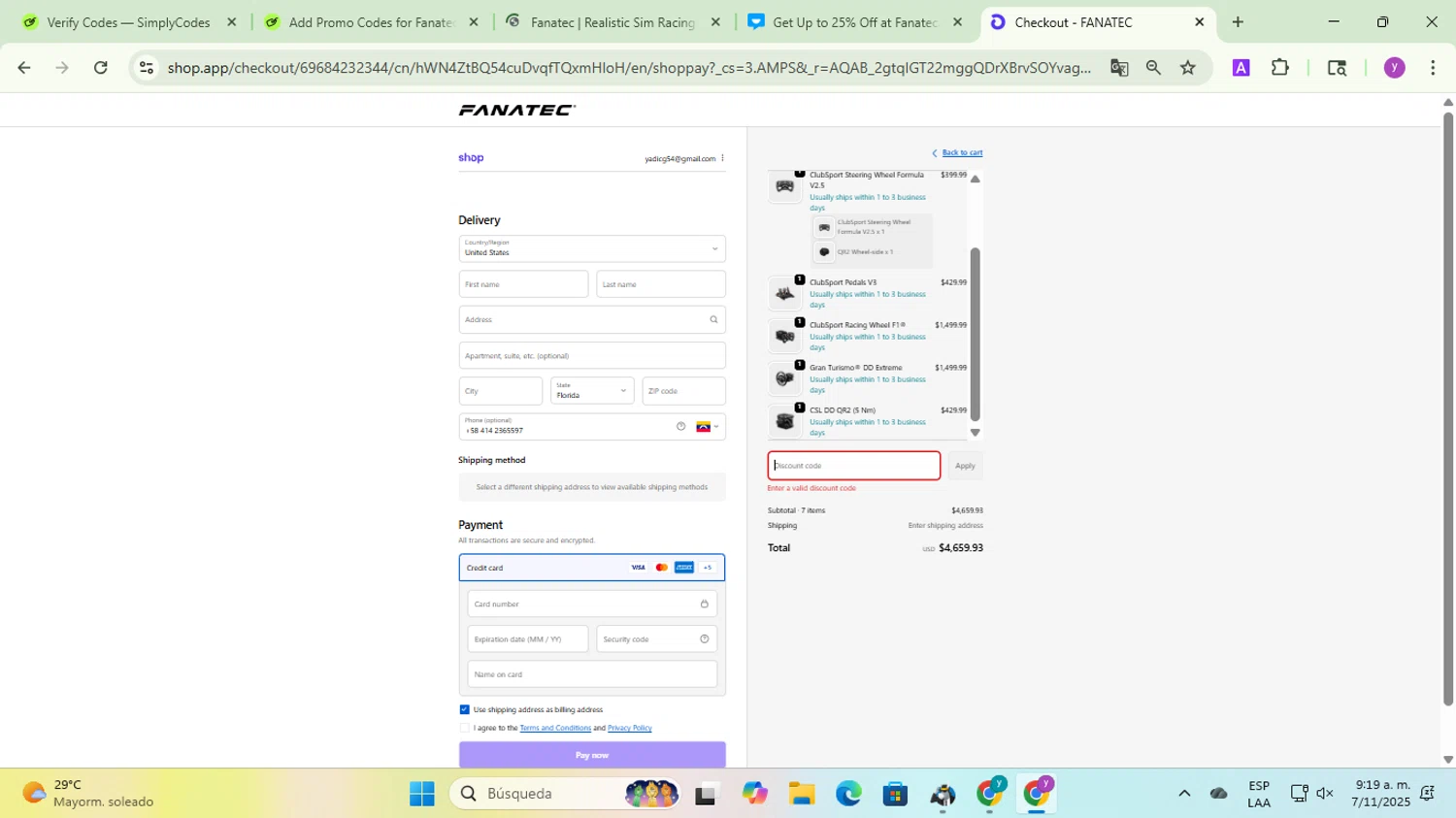
Task: Open the browser extensions puzzle icon
Action: pyautogui.click(x=1280, y=67)
